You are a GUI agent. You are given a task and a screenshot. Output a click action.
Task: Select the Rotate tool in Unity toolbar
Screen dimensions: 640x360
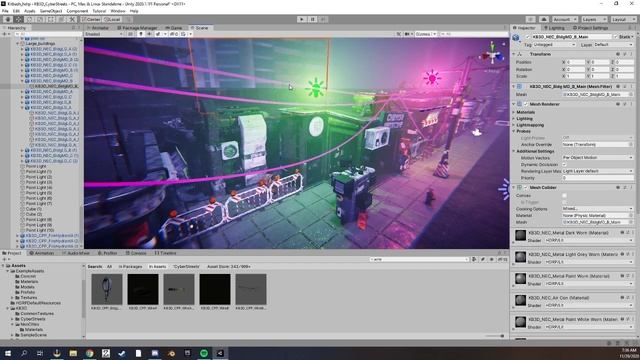point(29,19)
